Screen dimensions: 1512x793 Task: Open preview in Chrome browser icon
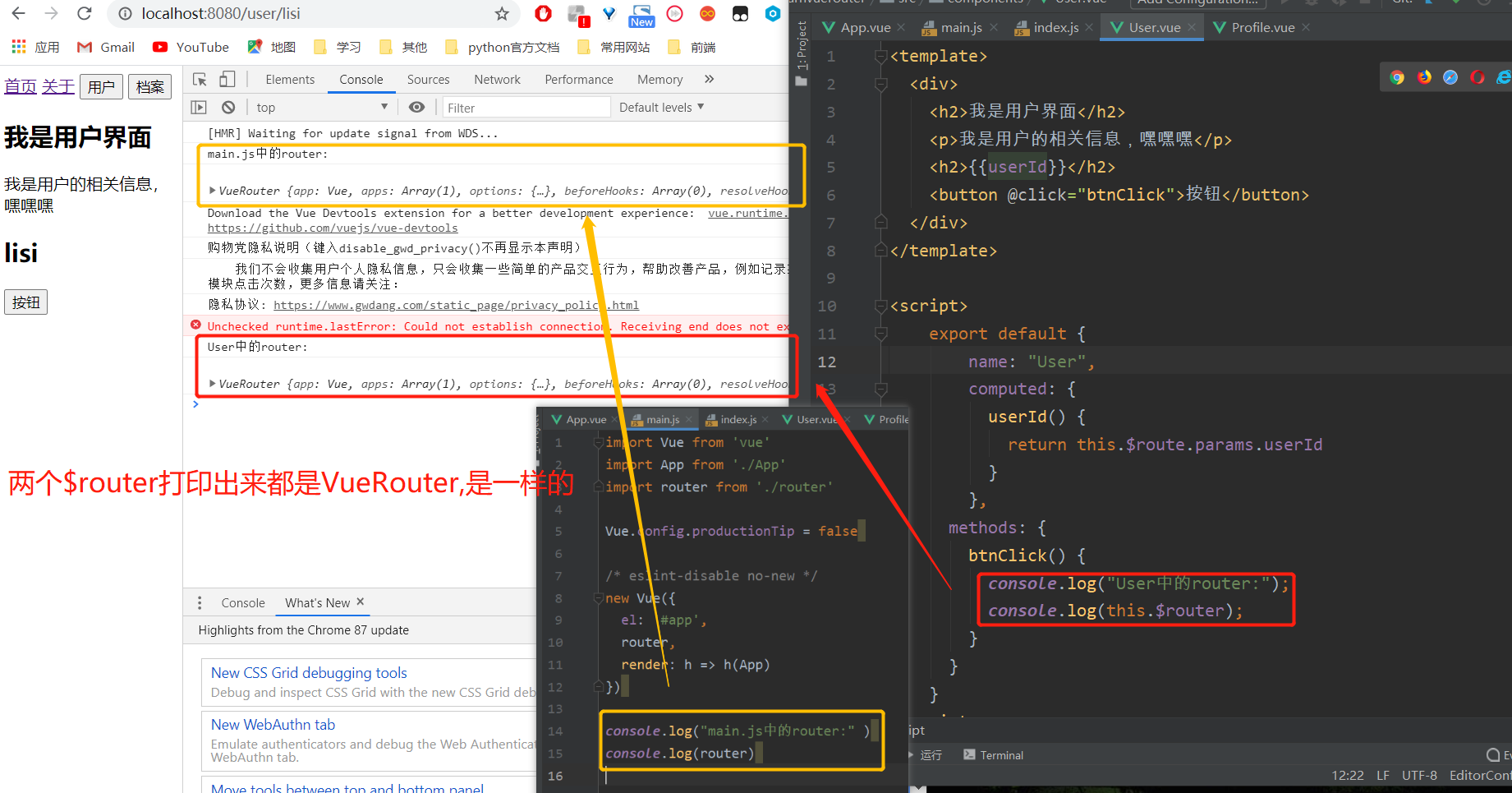(x=1397, y=77)
